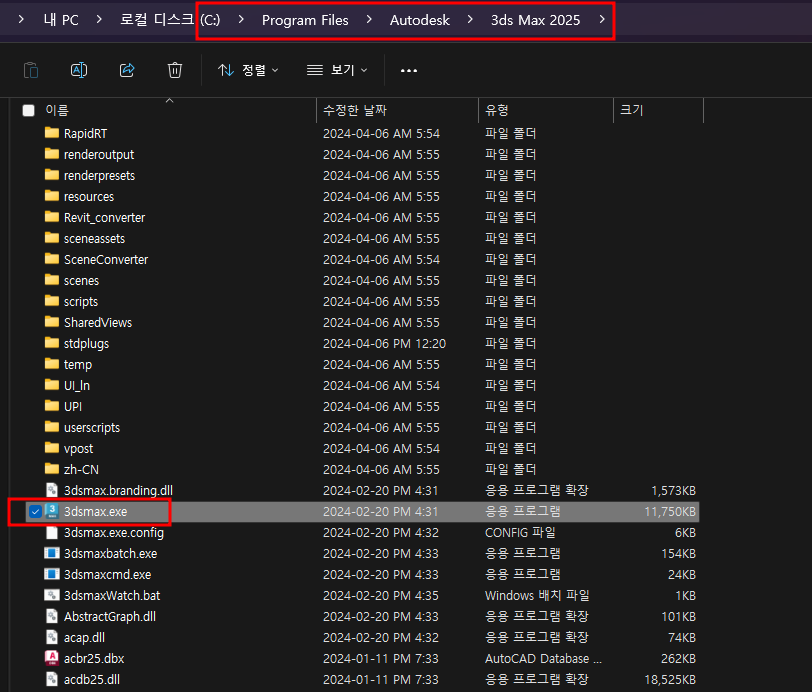Image resolution: width=812 pixels, height=692 pixels.
Task: Click Autodesk breadcrumb in address bar
Action: (419, 20)
